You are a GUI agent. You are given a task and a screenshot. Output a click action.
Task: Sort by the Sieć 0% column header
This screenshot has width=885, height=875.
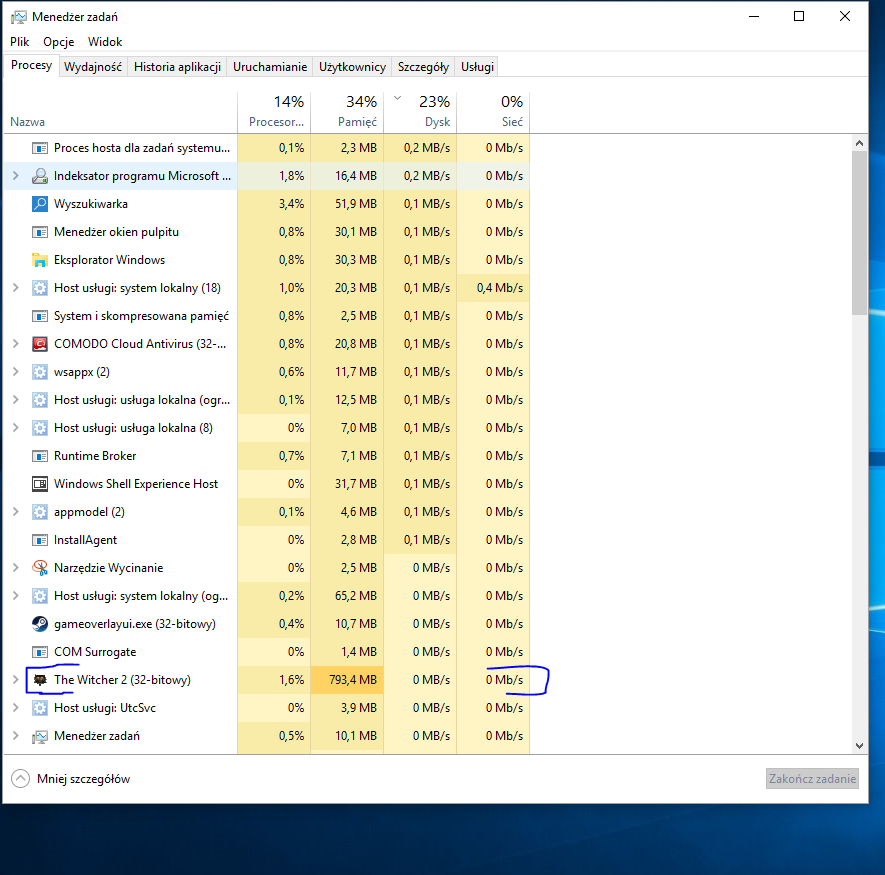[493, 113]
